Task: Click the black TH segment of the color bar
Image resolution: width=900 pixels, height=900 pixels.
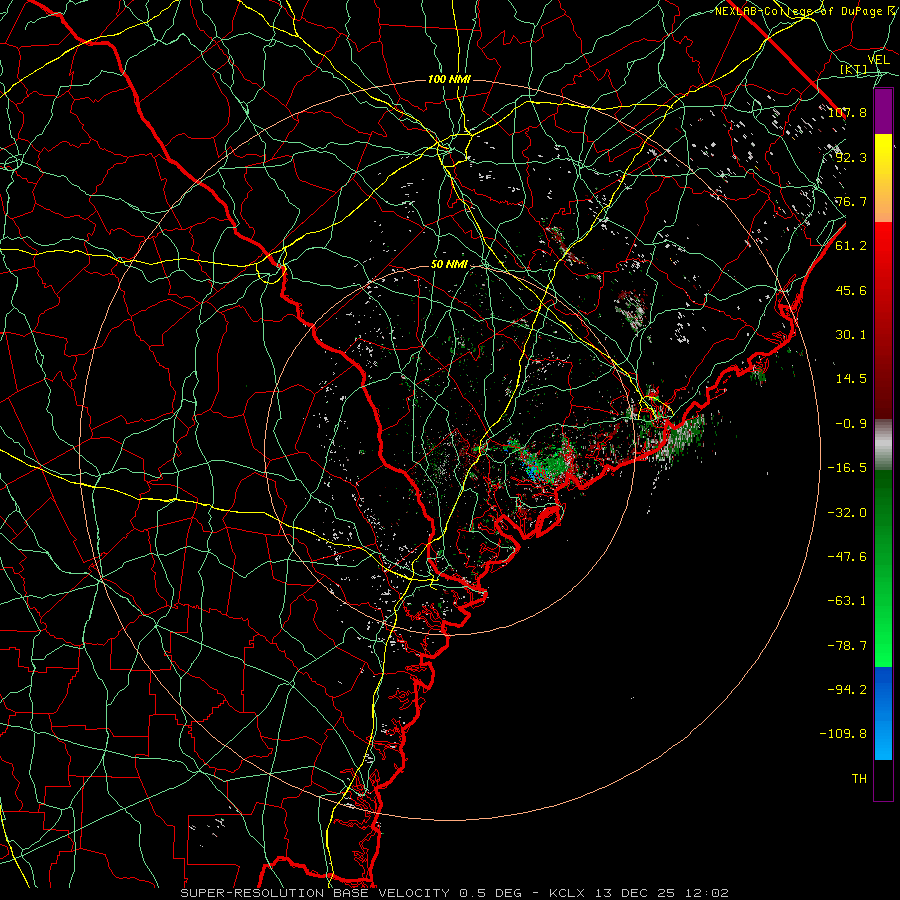Action: click(883, 780)
